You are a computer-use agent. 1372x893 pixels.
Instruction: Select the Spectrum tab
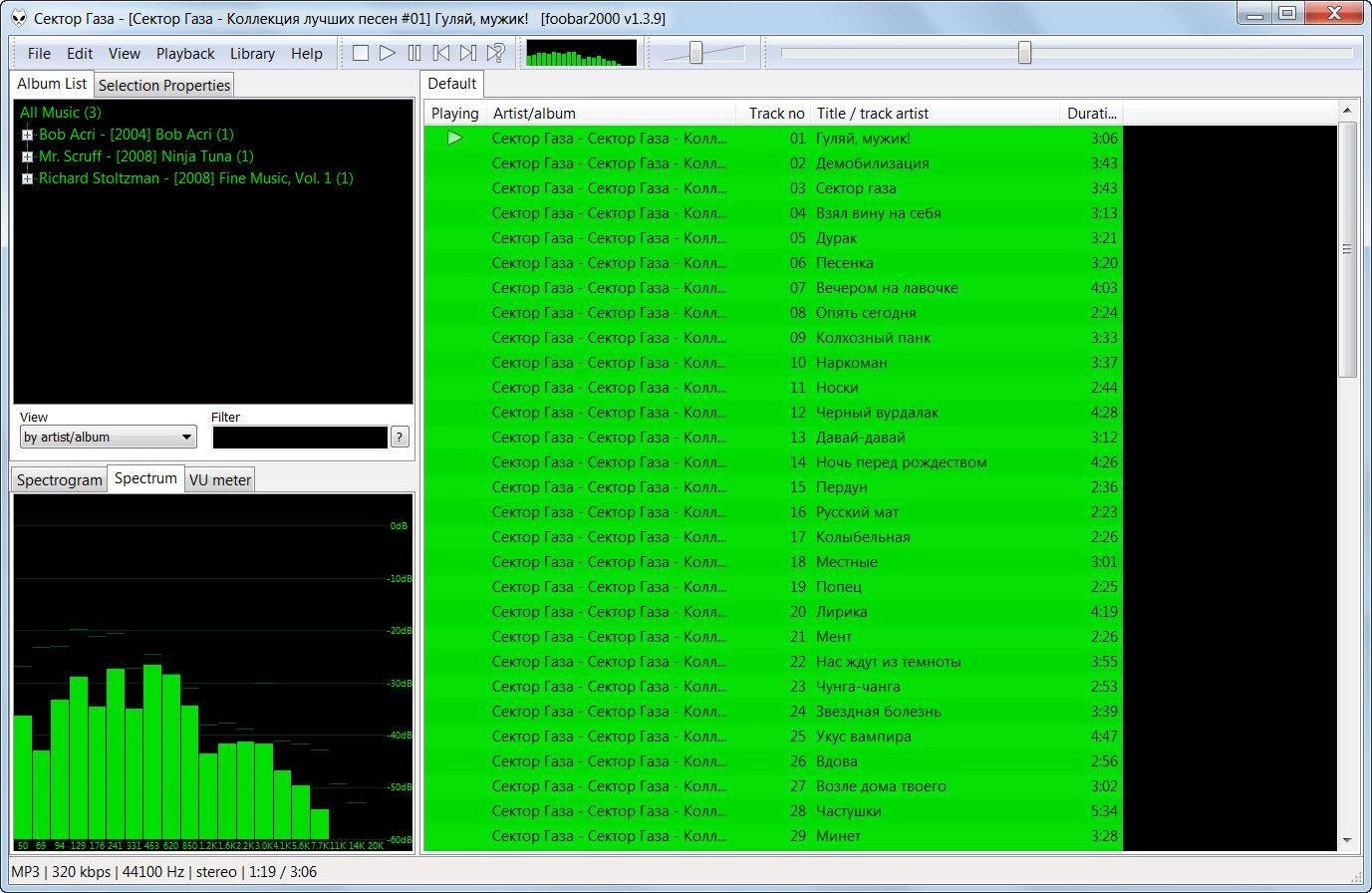[x=145, y=478]
